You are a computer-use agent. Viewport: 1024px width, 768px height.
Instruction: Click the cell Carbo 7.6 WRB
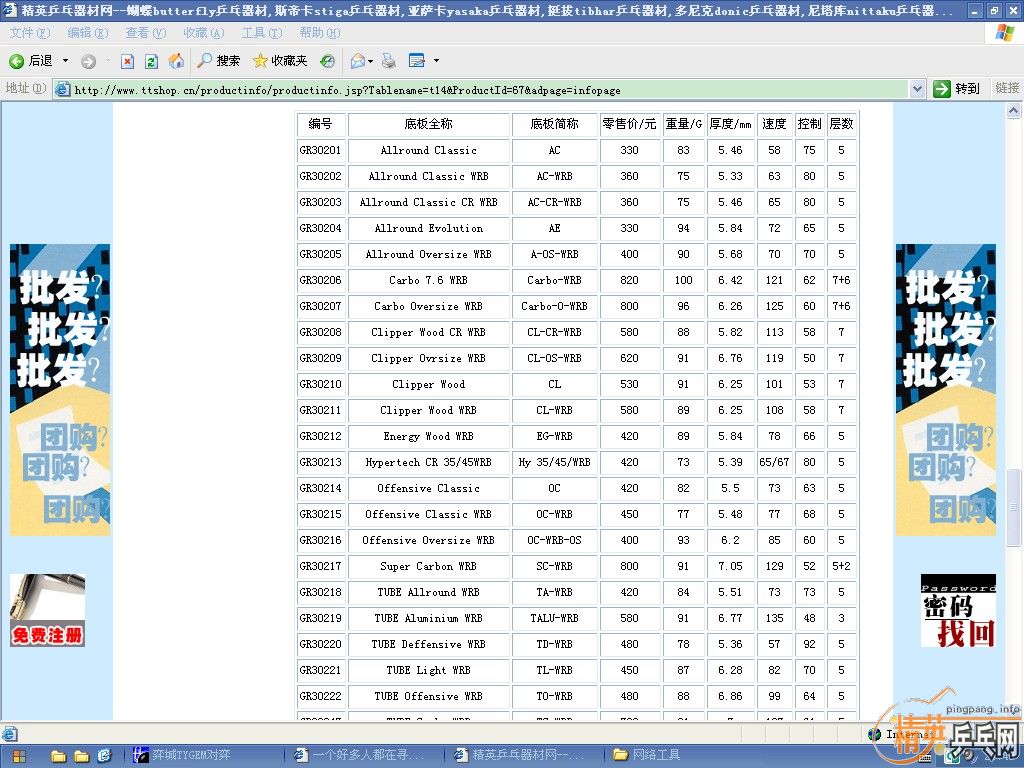(428, 280)
